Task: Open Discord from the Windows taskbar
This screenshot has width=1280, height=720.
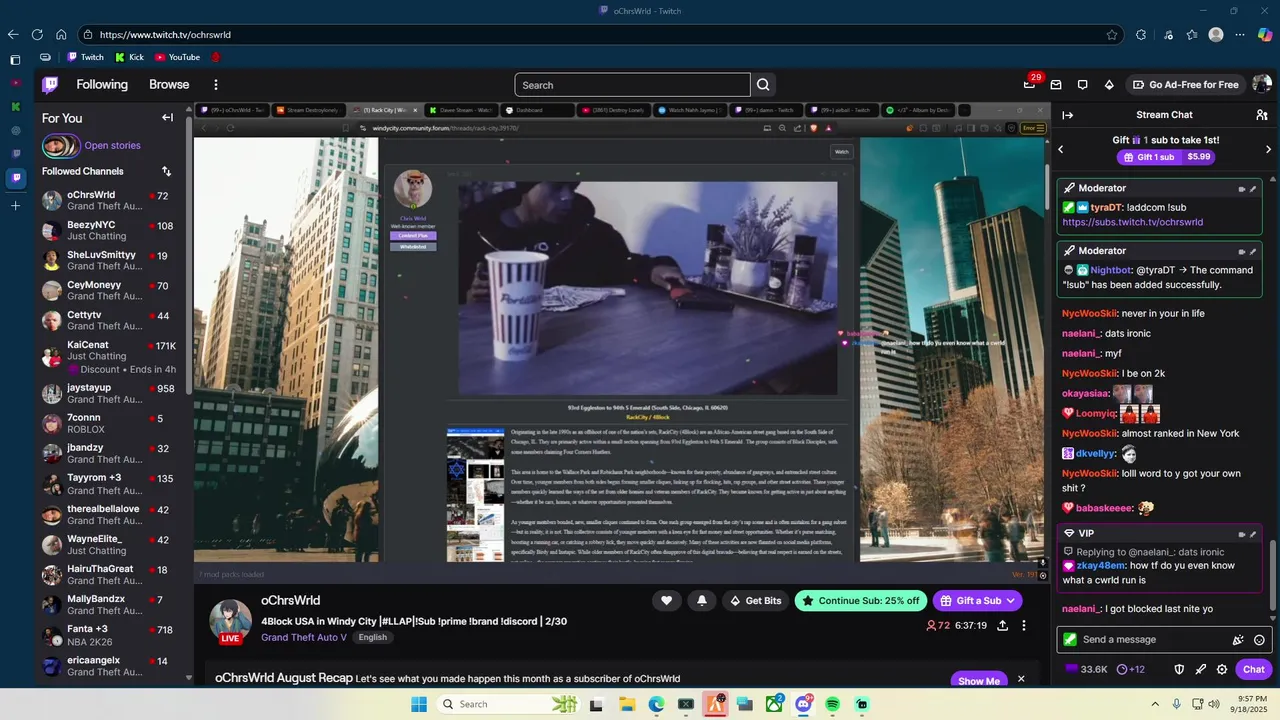Action: (803, 704)
